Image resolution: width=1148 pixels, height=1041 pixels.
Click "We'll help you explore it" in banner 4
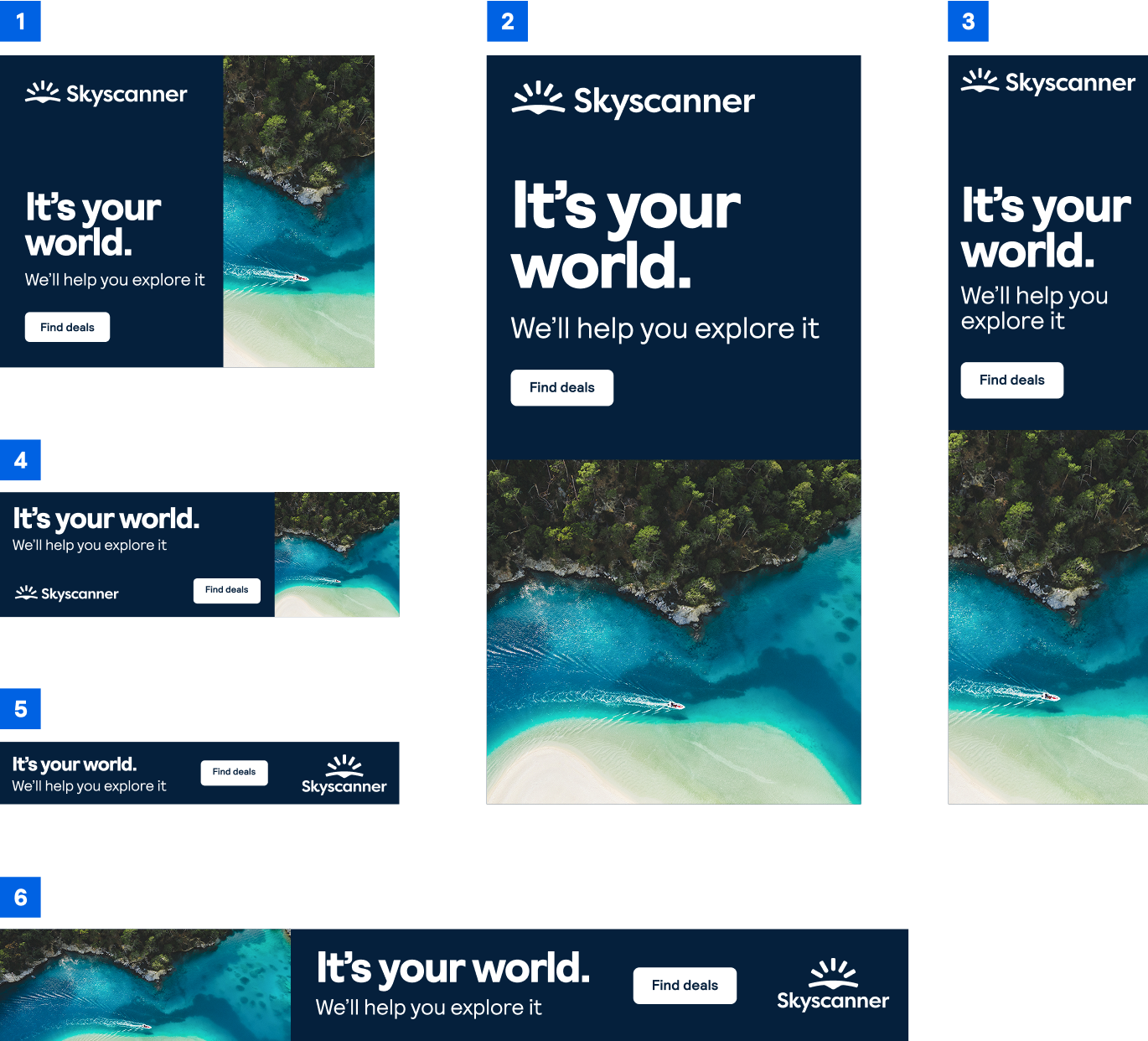(x=90, y=546)
